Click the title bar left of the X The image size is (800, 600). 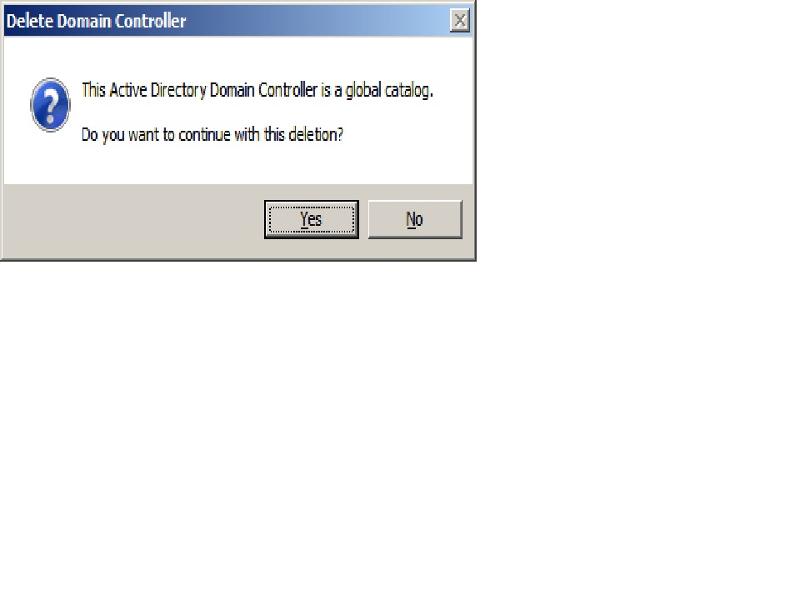[316, 20]
